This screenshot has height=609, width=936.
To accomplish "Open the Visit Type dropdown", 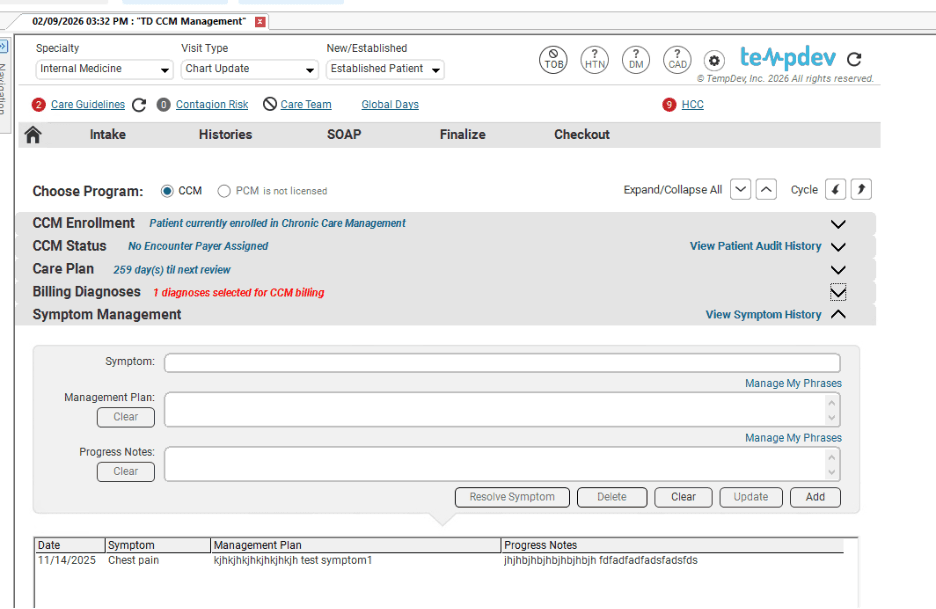I will [250, 69].
